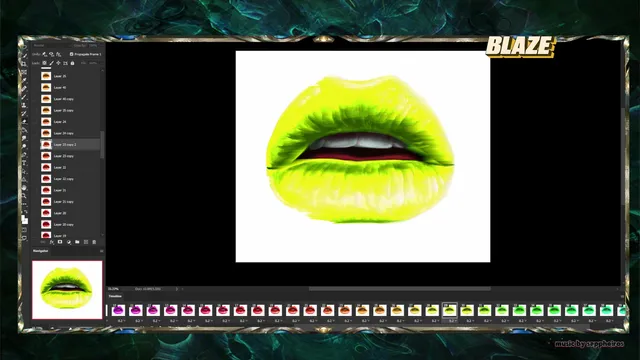
Task: Click the Change Screen Mode icon
Action: coord(24,238)
